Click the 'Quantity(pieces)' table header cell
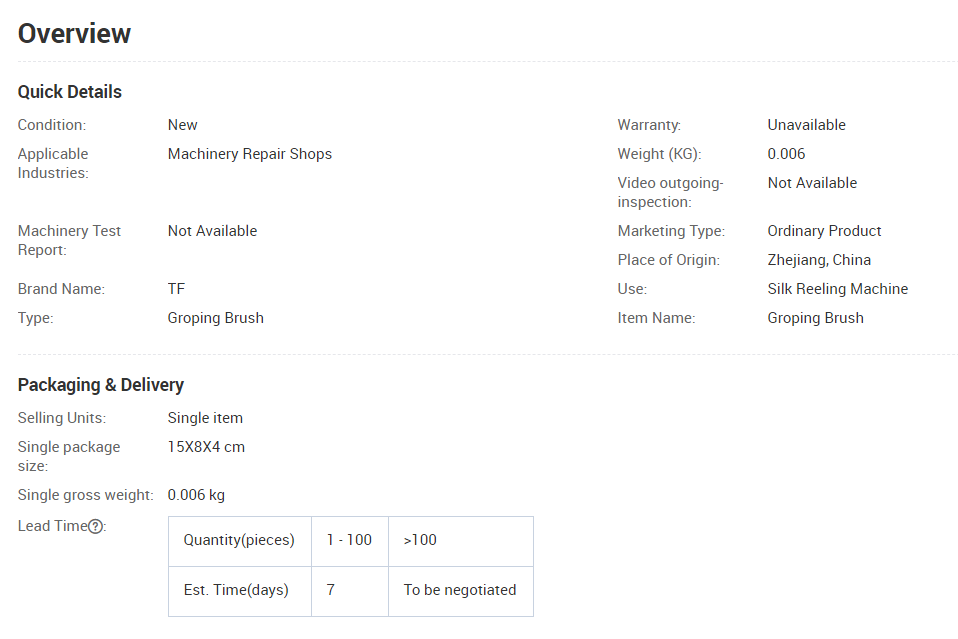Screen dimensions: 958x639 point(240,541)
